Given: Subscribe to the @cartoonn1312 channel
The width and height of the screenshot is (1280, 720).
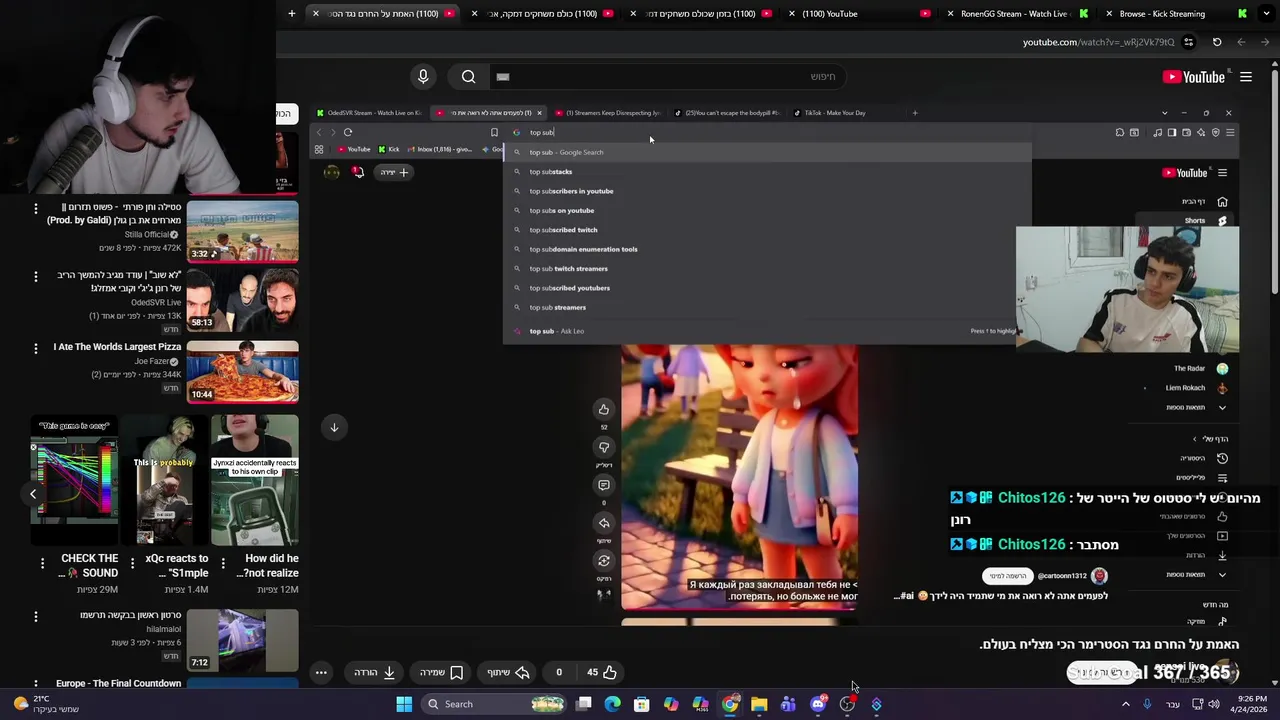Looking at the screenshot, I should (1008, 576).
